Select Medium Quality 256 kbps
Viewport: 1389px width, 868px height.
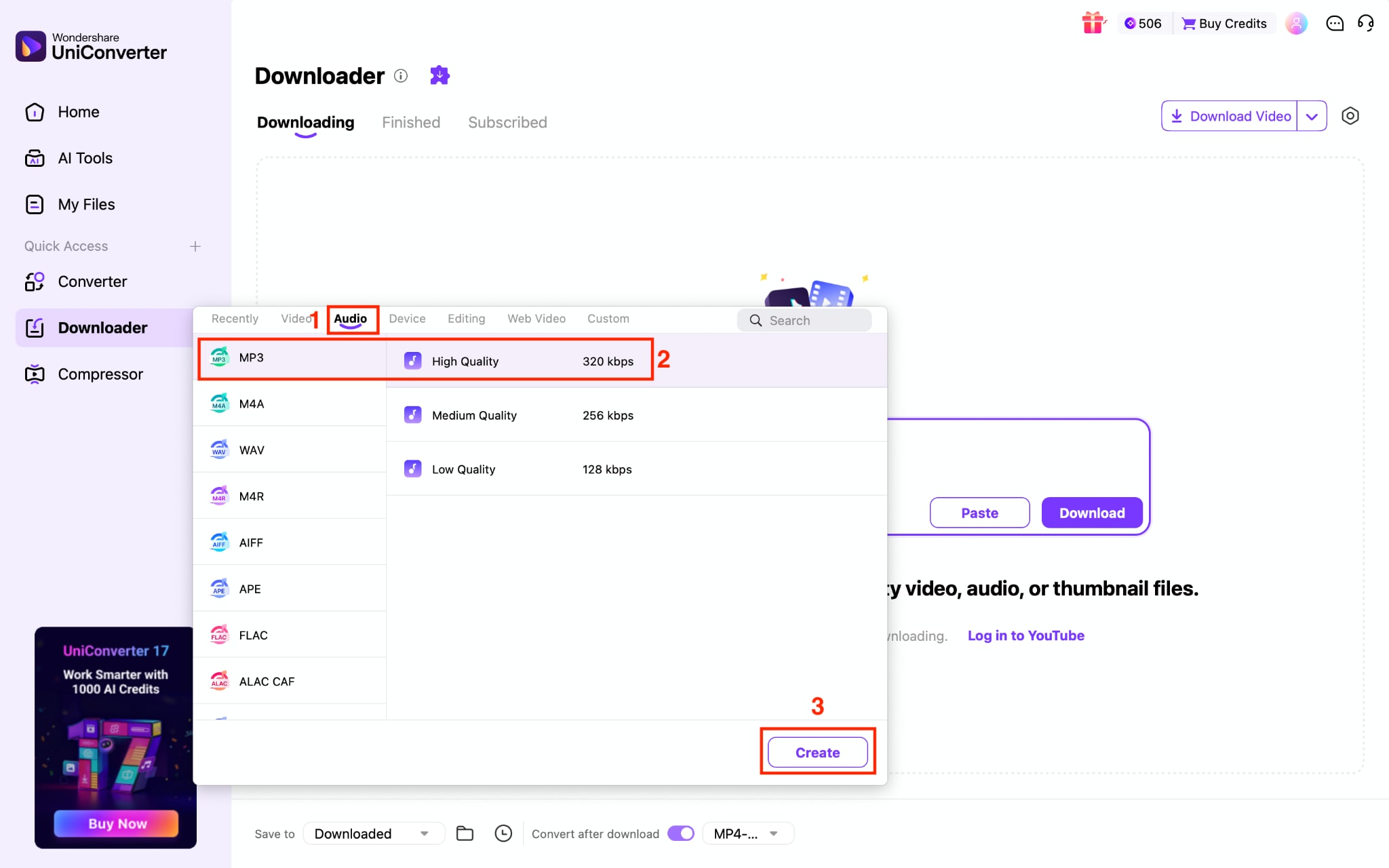tap(636, 415)
